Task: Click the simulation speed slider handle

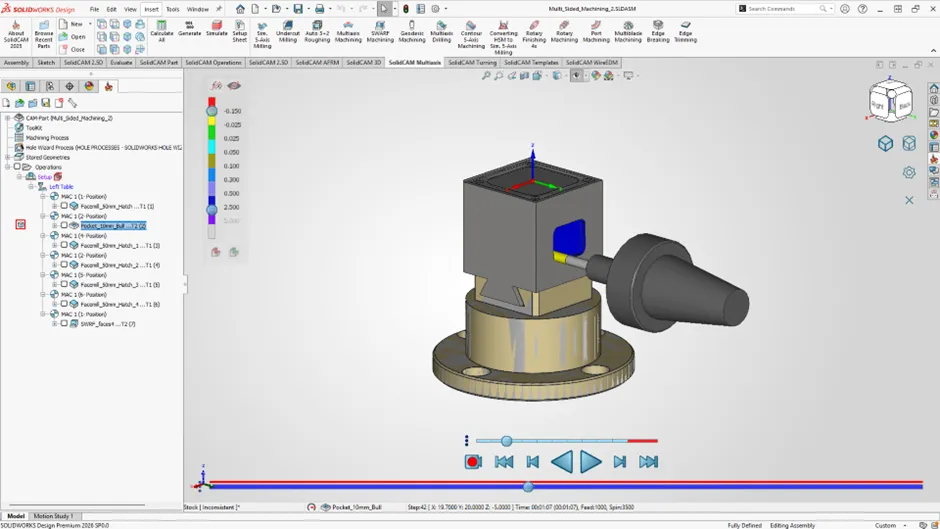Action: pos(507,441)
